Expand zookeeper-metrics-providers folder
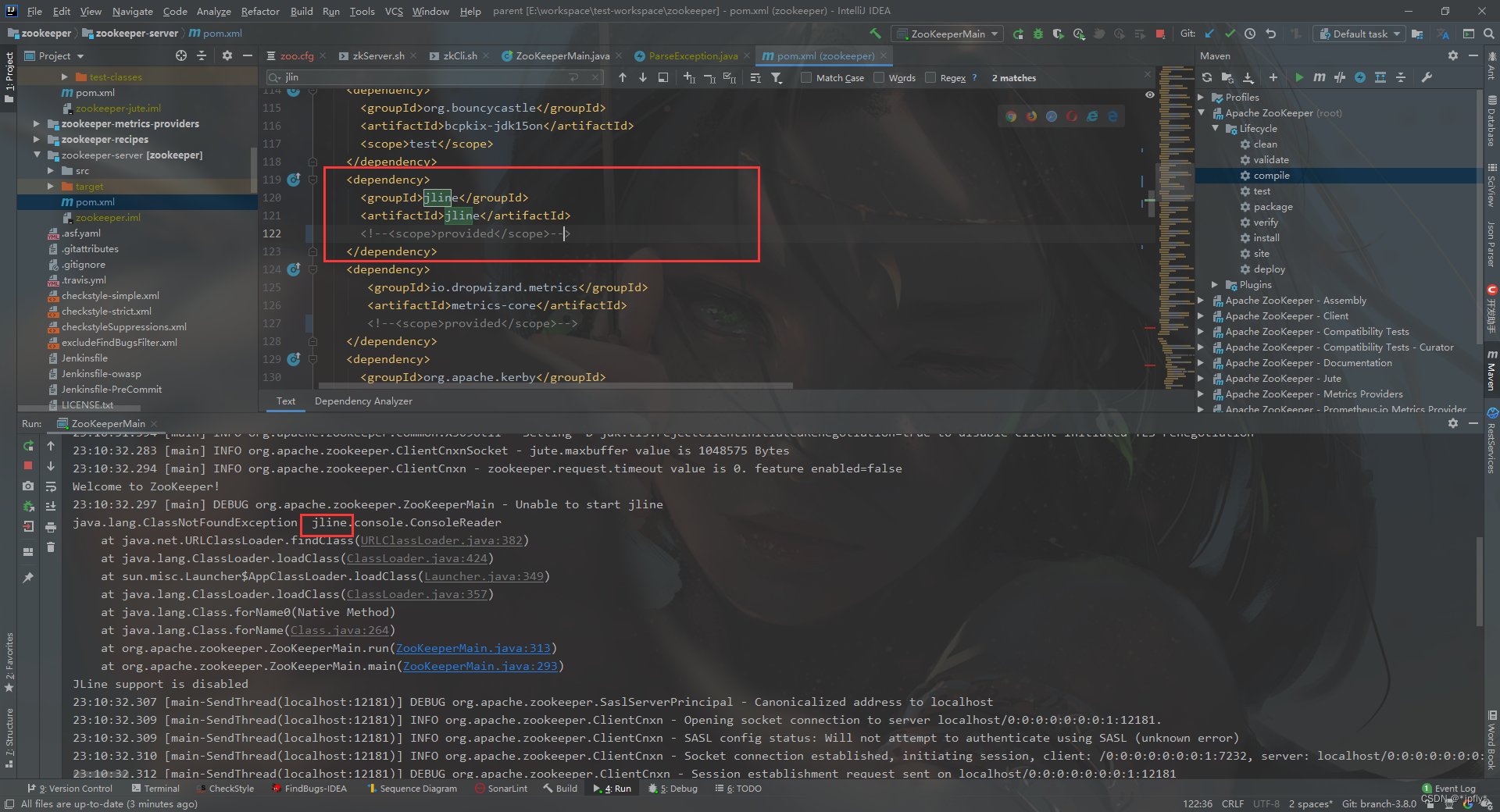 point(36,123)
